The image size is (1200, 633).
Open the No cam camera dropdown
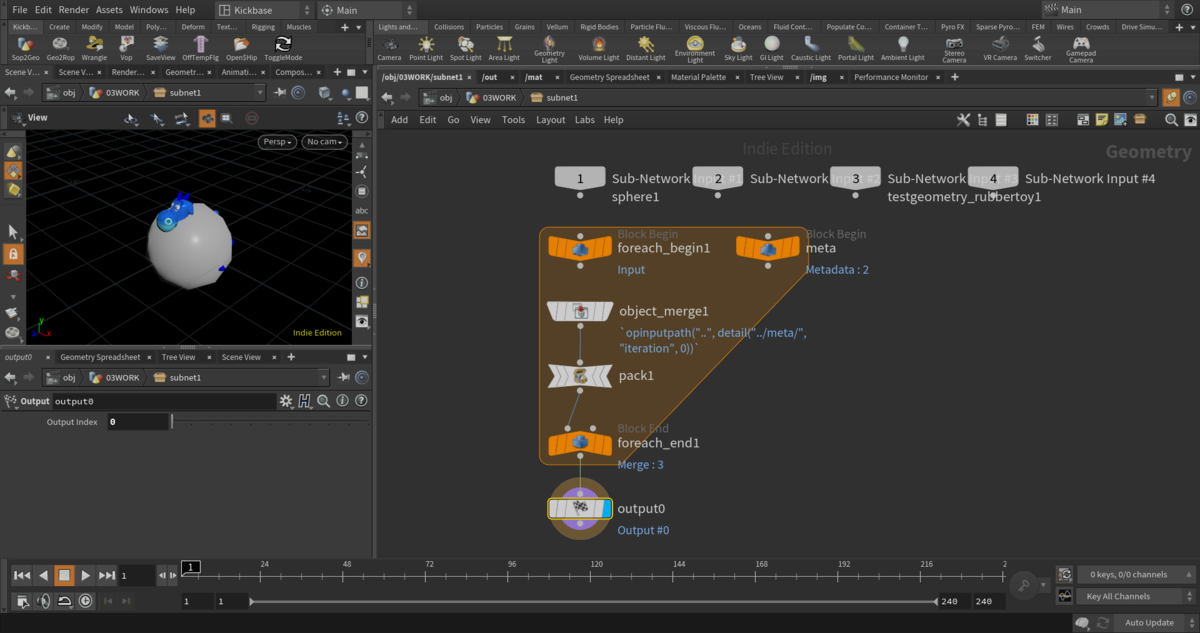pos(325,142)
